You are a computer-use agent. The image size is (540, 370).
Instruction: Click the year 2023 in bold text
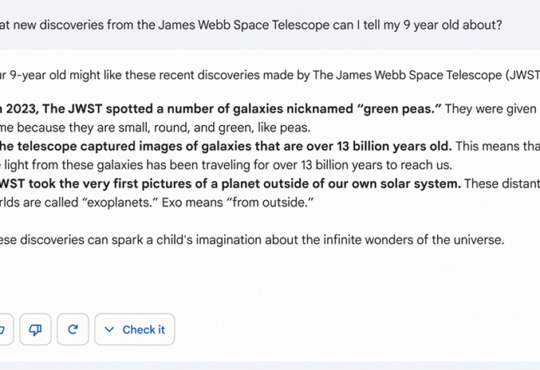(21, 109)
